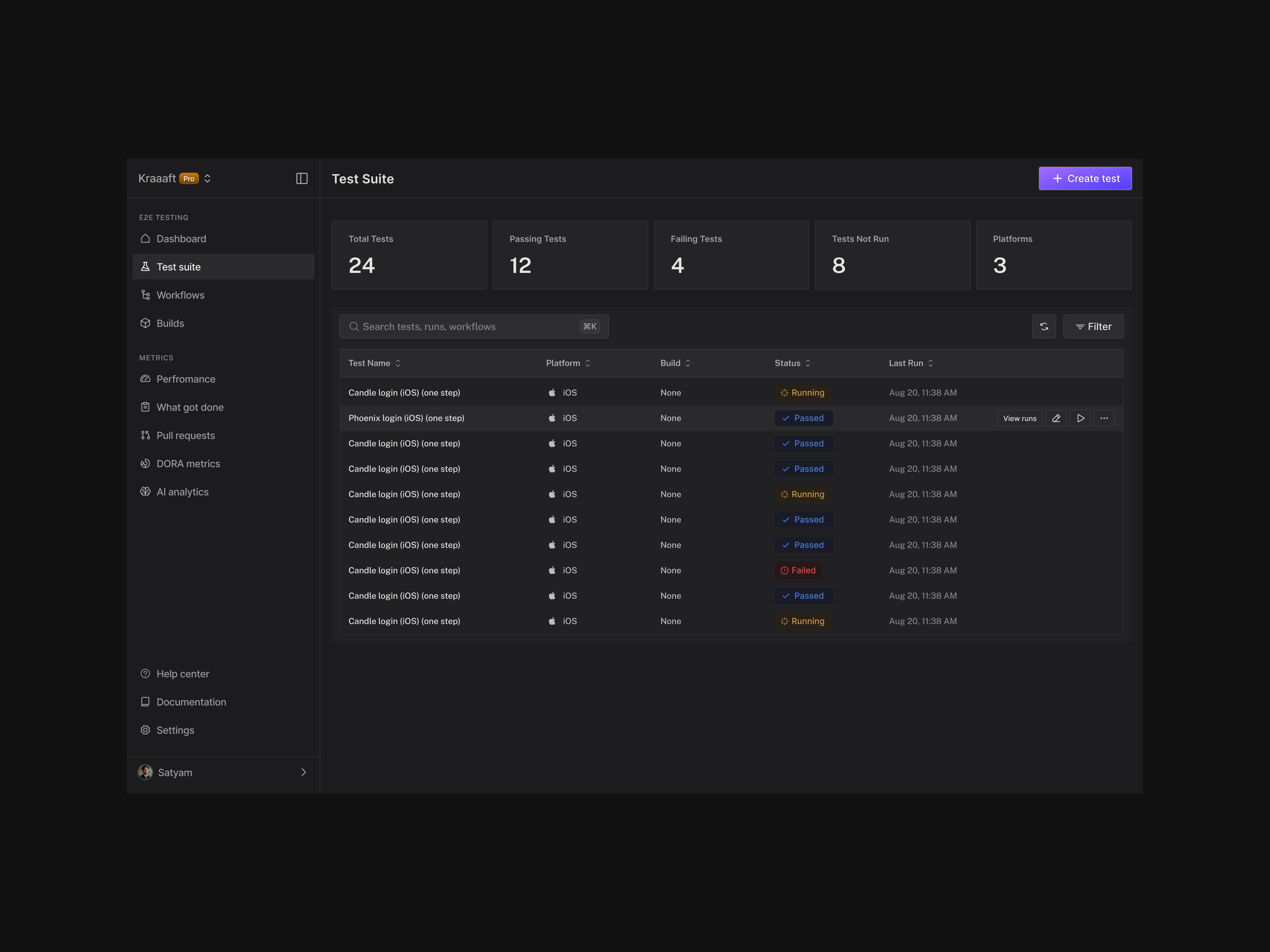Go to Workflows in sidebar
Screen dimensions: 1270x952
[180, 295]
